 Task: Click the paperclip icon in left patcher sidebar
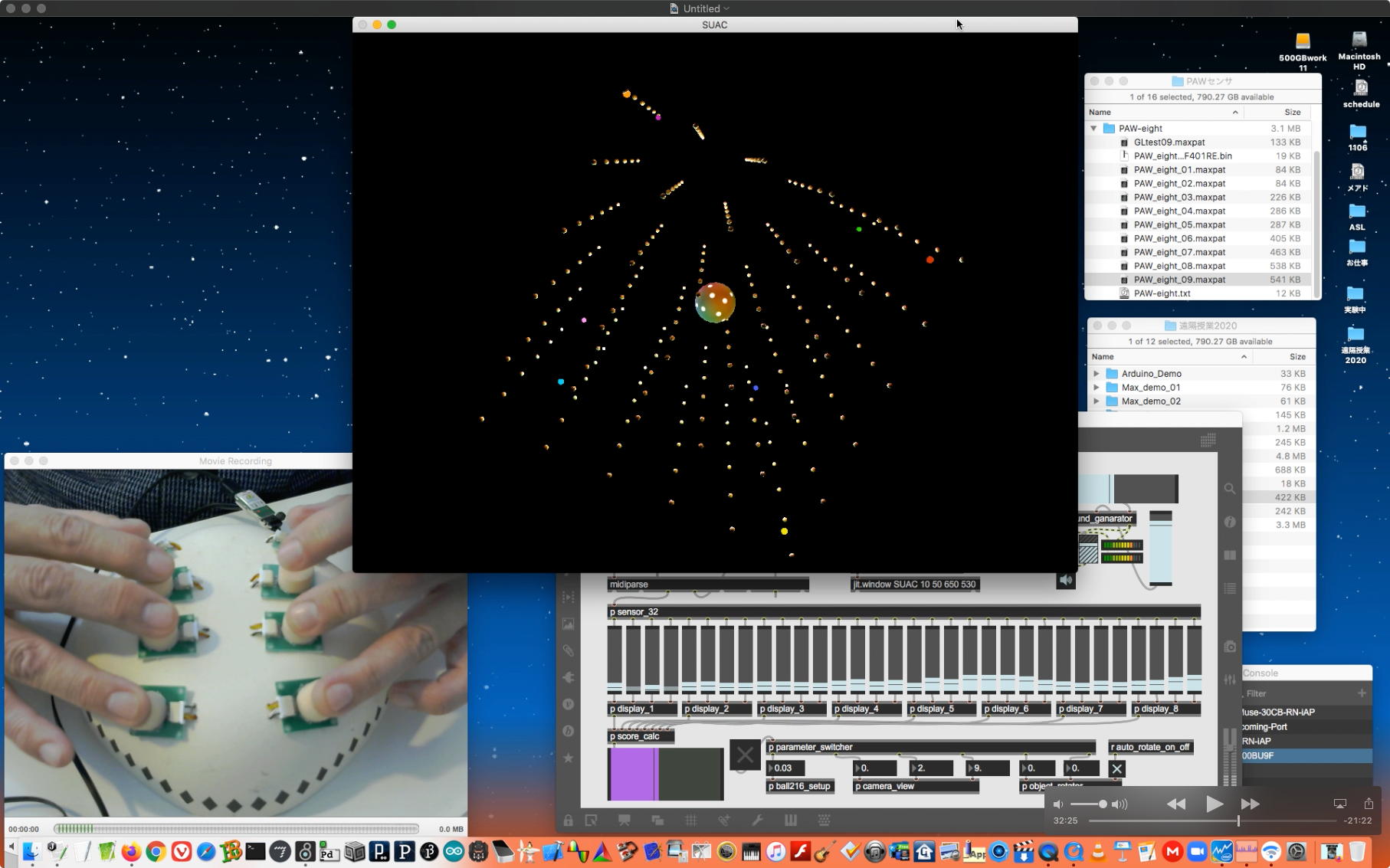click(568, 651)
